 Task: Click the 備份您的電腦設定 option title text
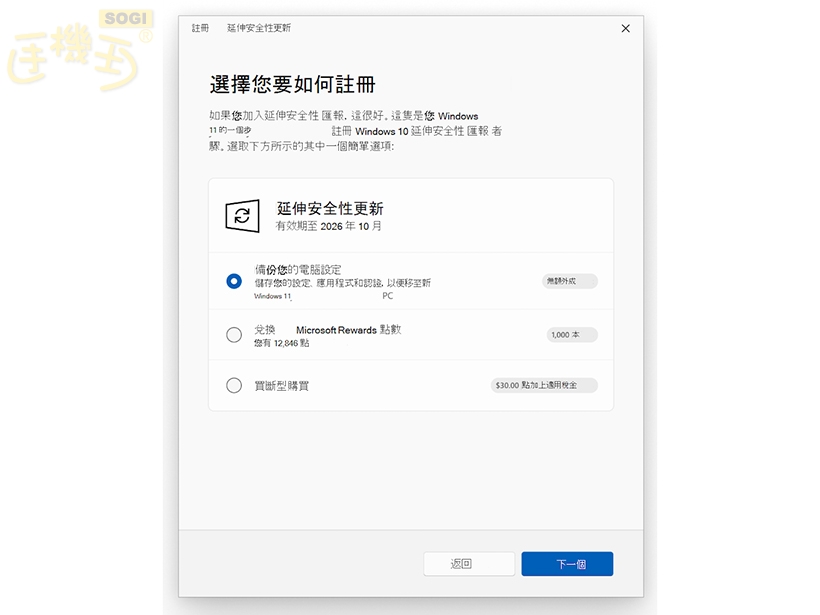(298, 270)
